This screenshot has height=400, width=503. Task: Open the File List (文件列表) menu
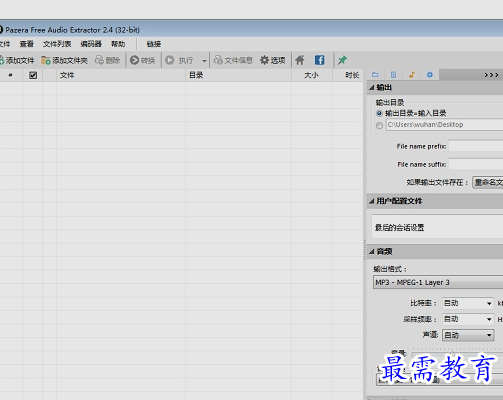click(57, 44)
